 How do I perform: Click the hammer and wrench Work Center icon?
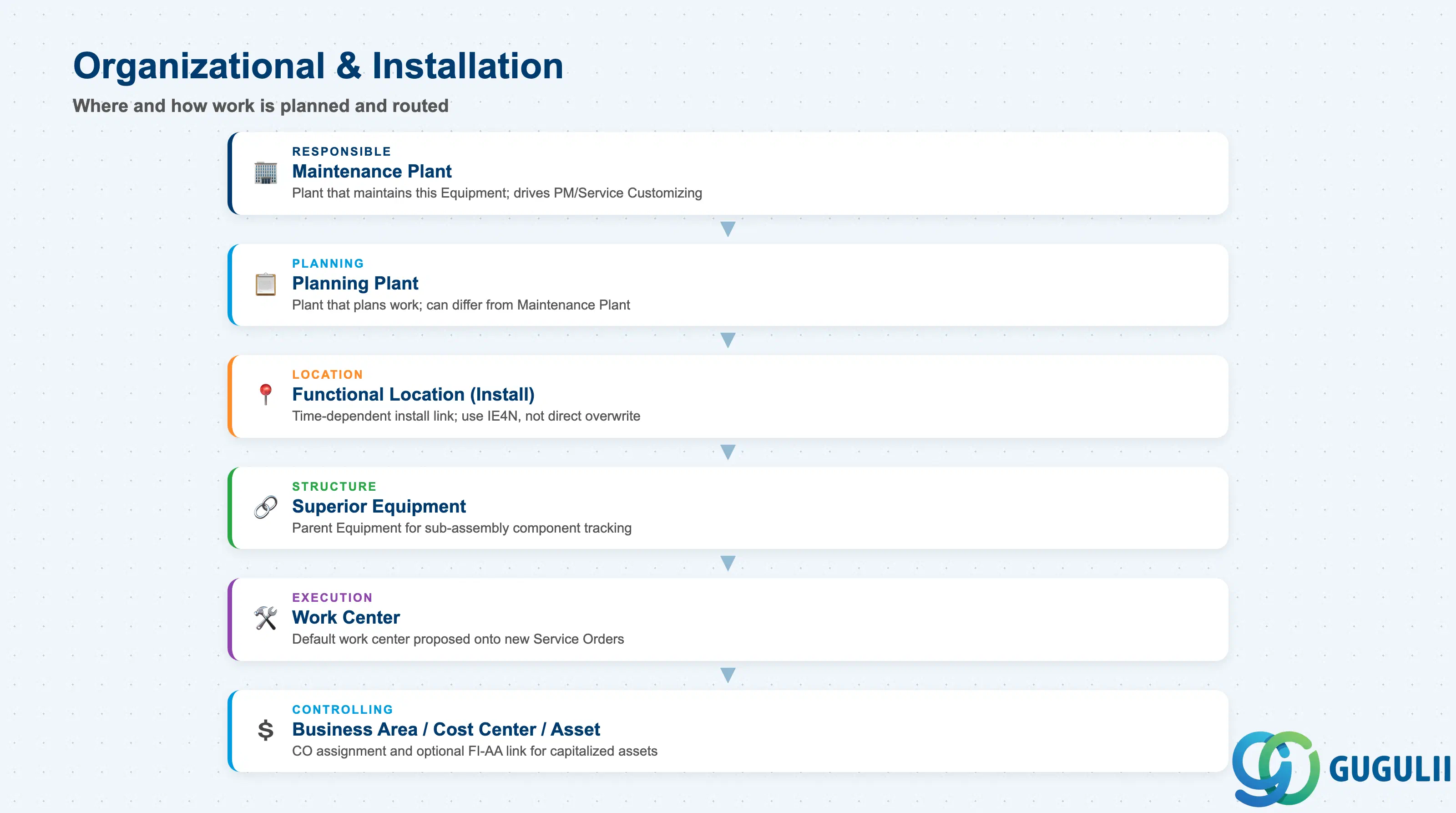[x=266, y=619]
